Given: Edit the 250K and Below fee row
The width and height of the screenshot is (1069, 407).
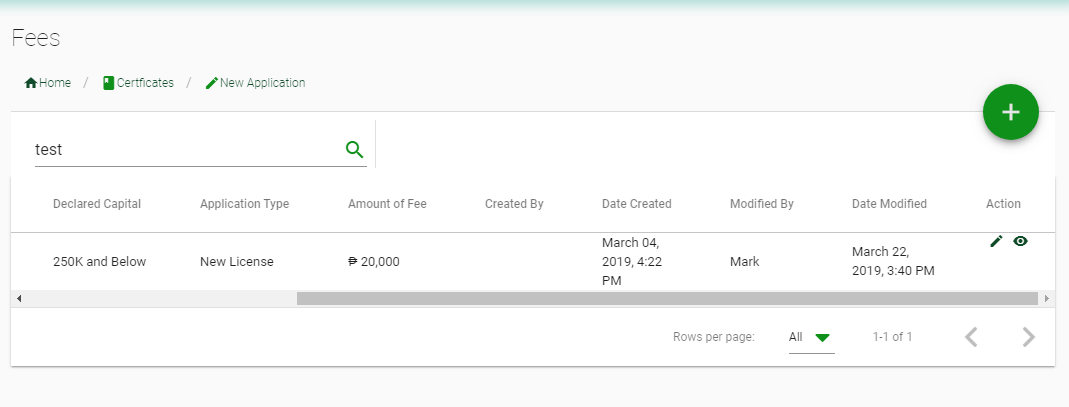Looking at the screenshot, I should (996, 241).
